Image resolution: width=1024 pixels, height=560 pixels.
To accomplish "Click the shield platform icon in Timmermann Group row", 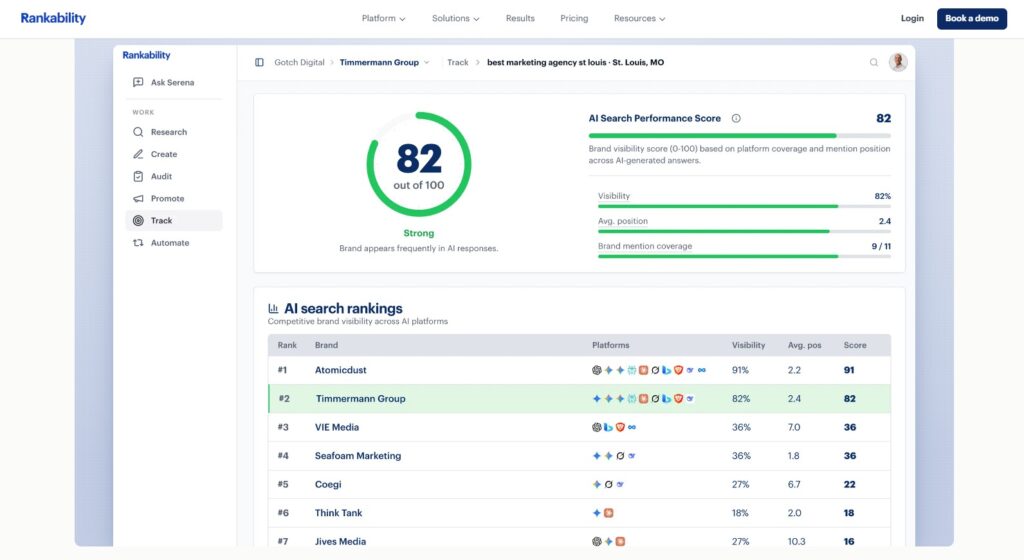I will 679,399.
